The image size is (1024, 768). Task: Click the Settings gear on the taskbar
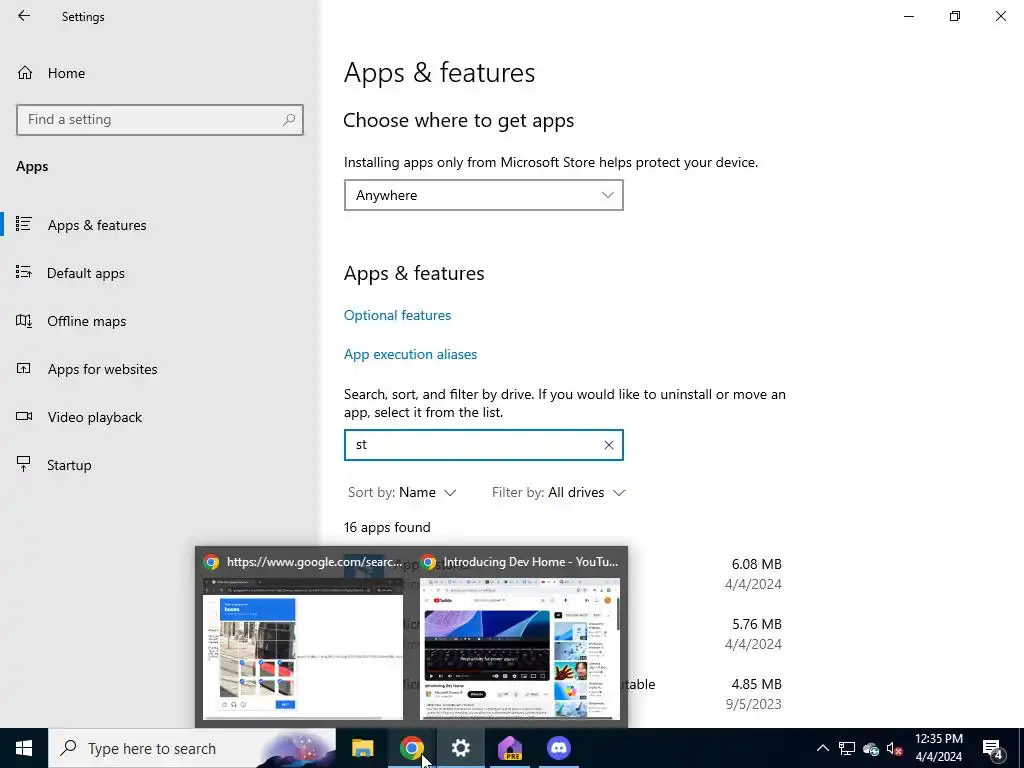point(460,748)
